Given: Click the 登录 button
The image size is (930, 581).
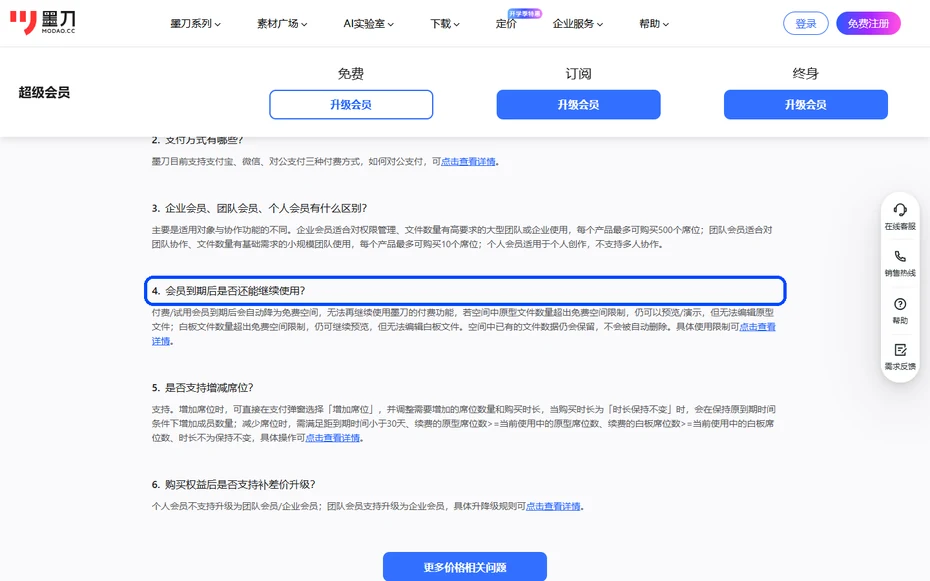Looking at the screenshot, I should (x=805, y=23).
